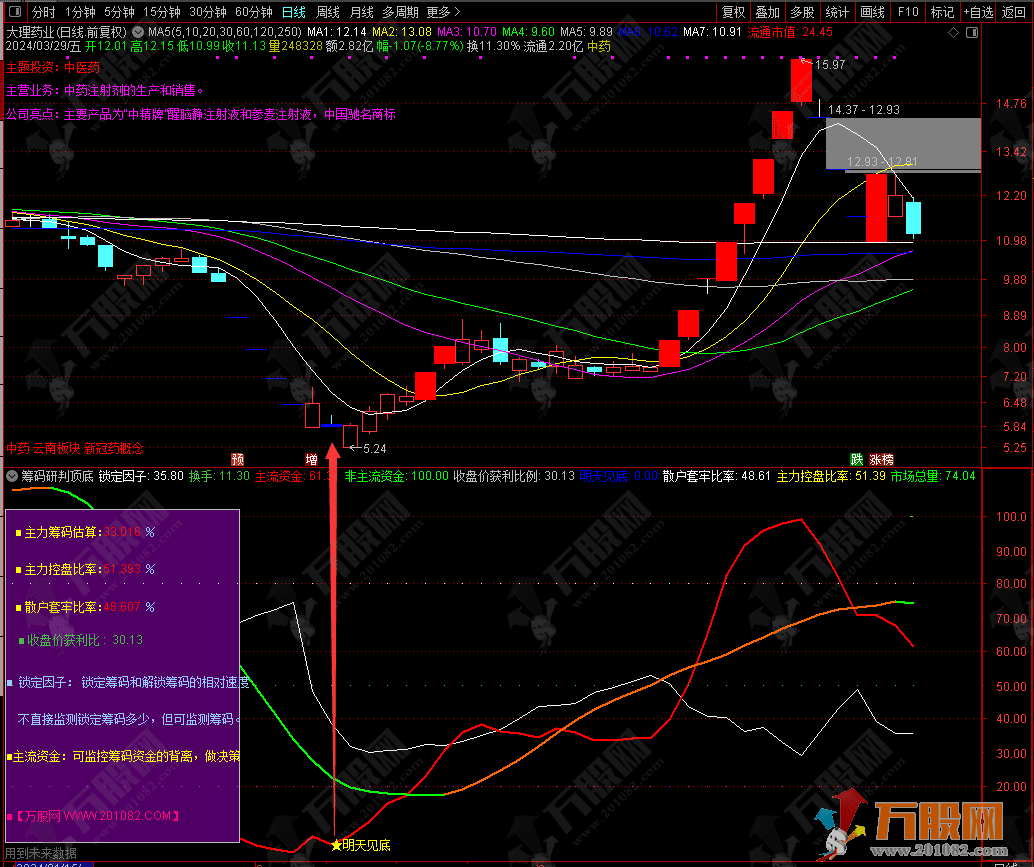Select the 周线 weekly period

click(328, 12)
